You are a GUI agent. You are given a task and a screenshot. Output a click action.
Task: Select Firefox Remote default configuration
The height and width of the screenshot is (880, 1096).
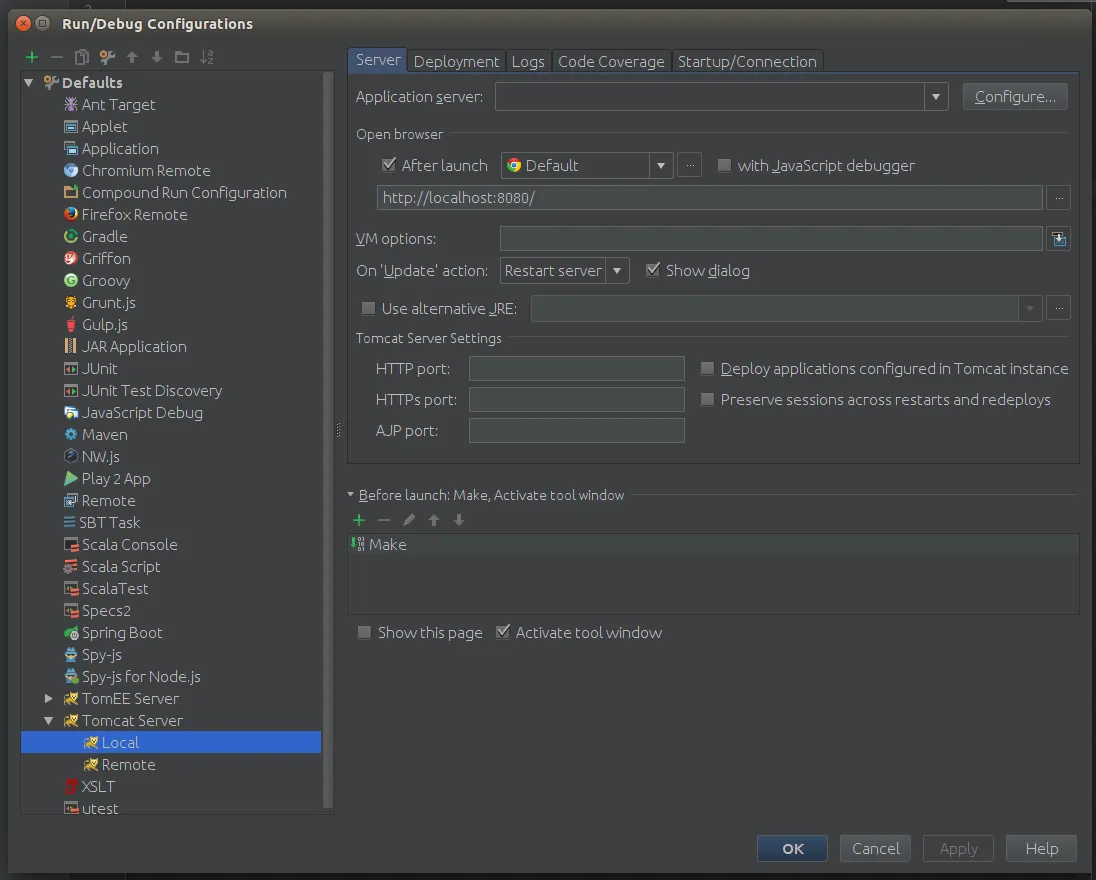pyautogui.click(x=134, y=215)
